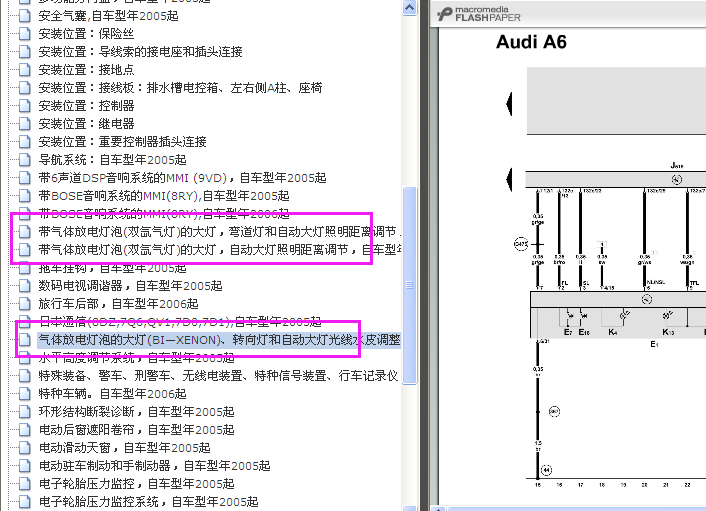Open 带BOSE音响系统的MMI(8RY),自车型年2005起
Screen dimensions: 706x511
(164, 196)
